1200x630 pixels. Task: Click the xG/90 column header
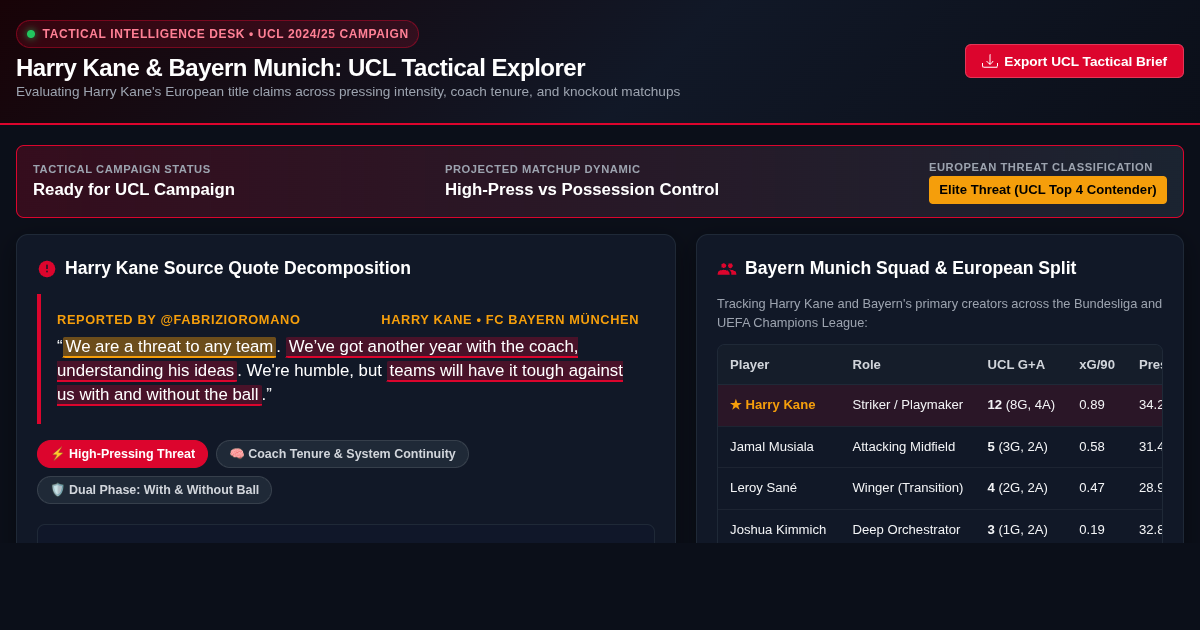coord(1097,365)
